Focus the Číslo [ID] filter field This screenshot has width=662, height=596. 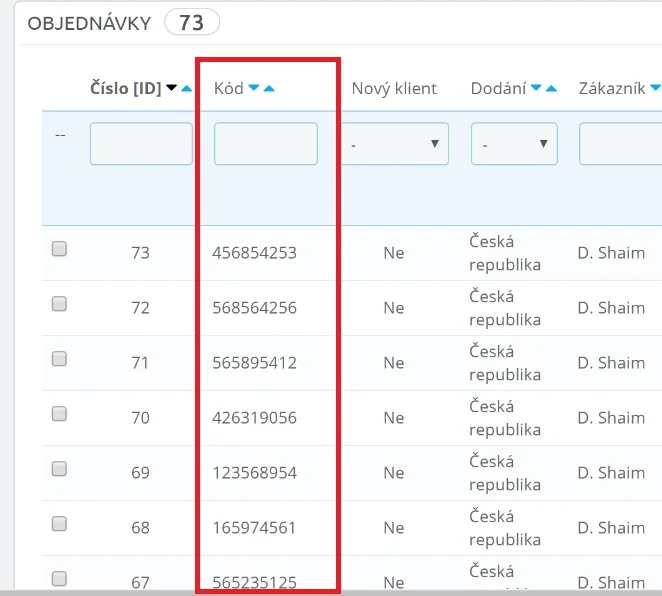click(x=141, y=144)
